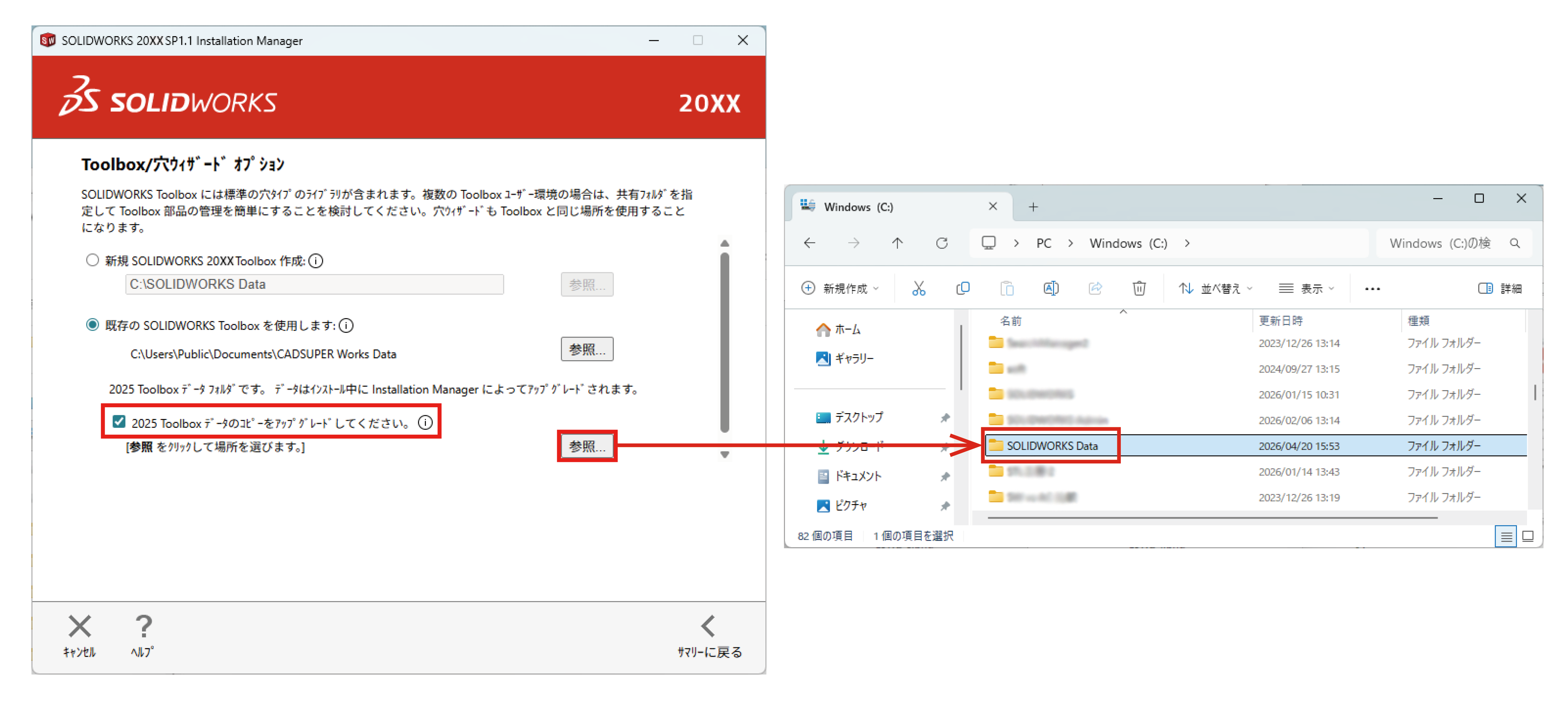Viewport: 1568px width, 704px height.
Task: Switch to details list view icon in status bar
Action: pos(1505,536)
